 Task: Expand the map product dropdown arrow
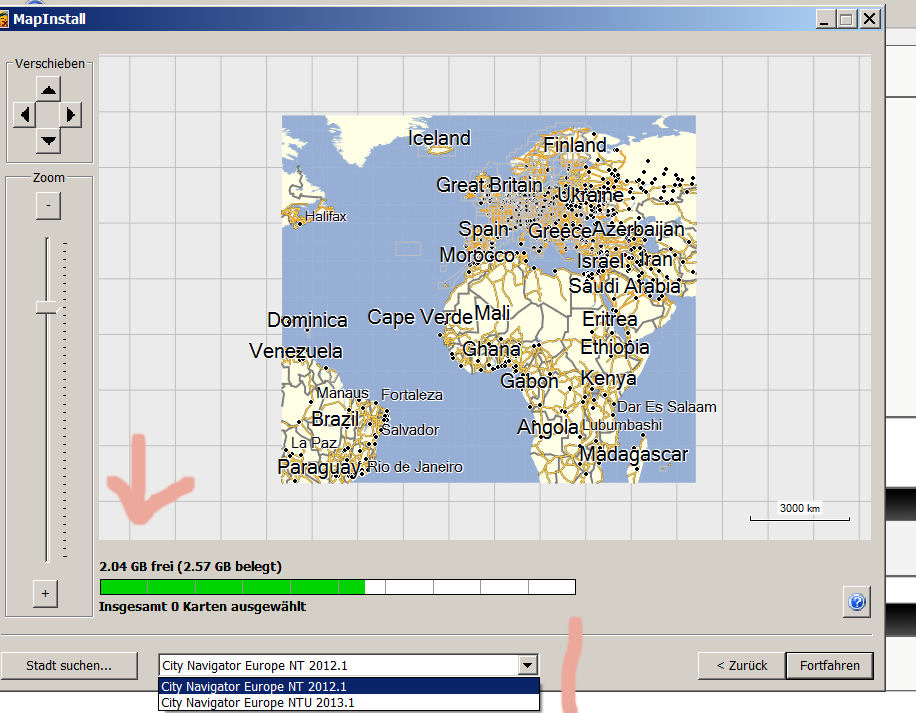[527, 665]
